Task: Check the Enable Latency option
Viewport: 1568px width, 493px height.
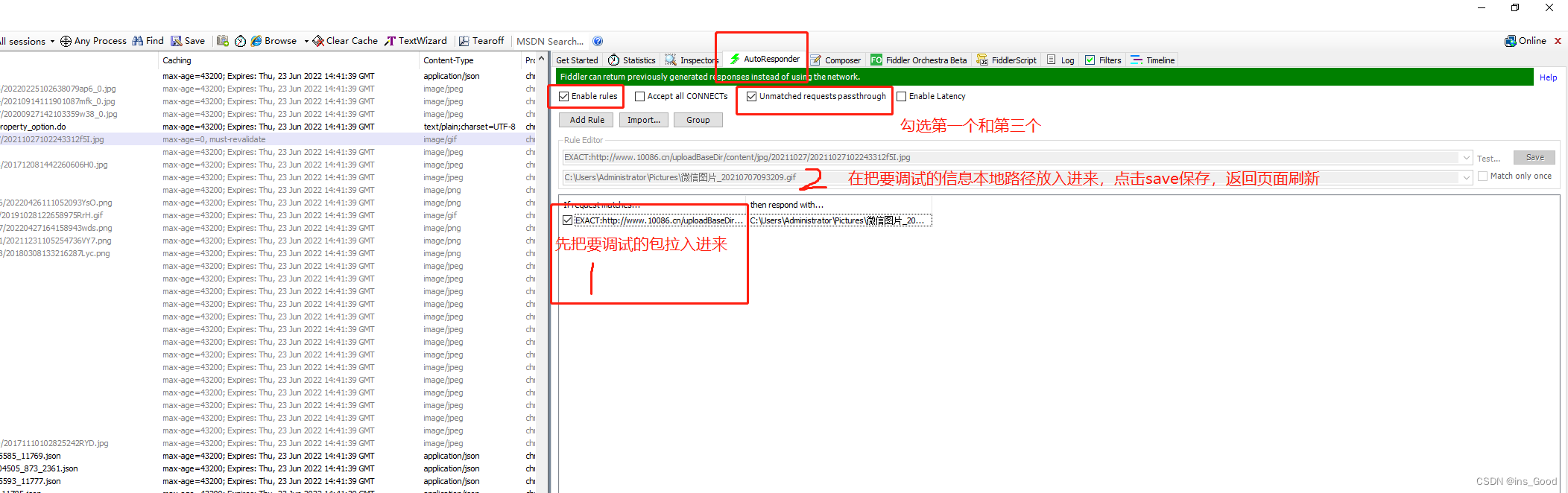Action: (901, 96)
